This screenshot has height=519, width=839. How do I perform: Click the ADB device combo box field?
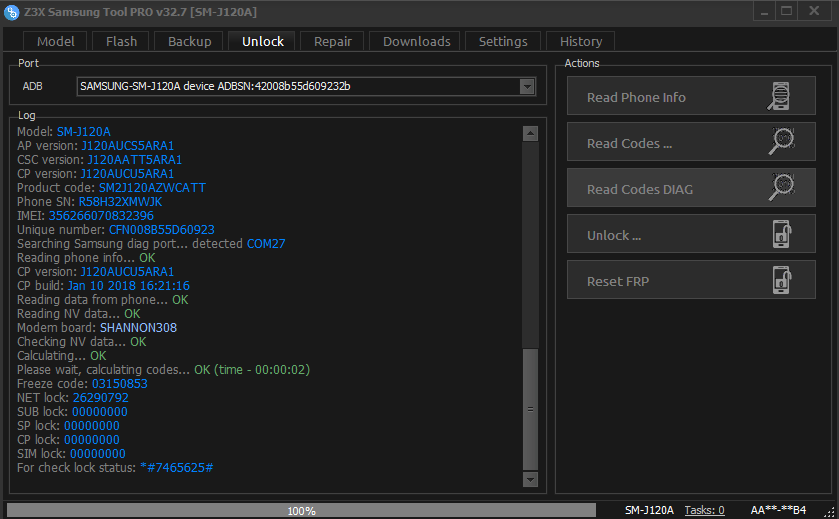pyautogui.click(x=306, y=87)
